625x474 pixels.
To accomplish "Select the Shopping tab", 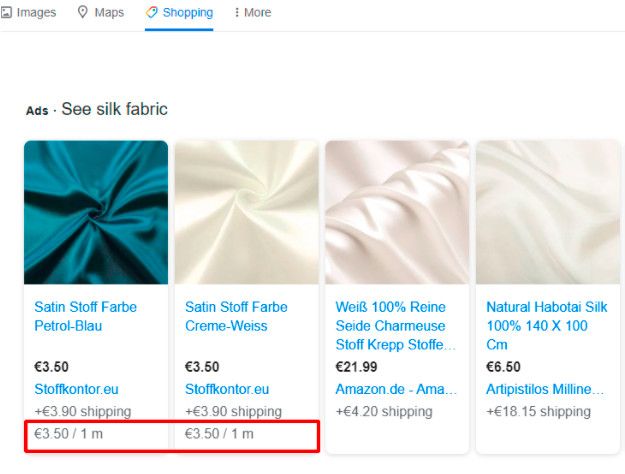I will (x=187, y=13).
